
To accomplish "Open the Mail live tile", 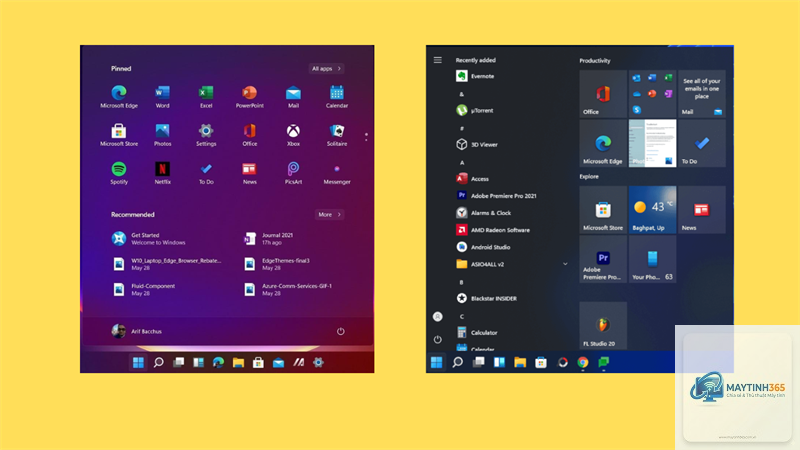I will [x=702, y=94].
